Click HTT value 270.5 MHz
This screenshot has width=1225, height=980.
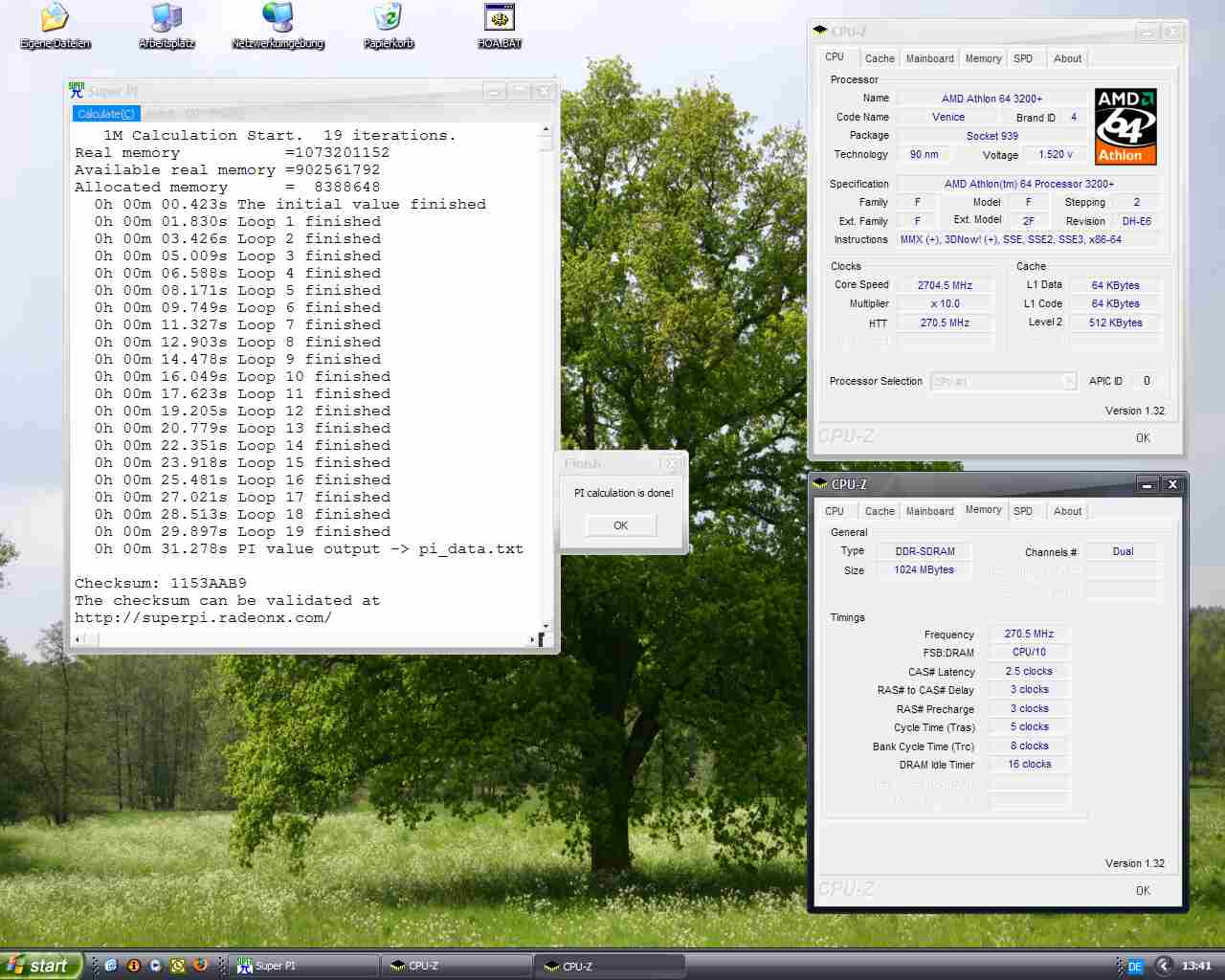tap(945, 323)
